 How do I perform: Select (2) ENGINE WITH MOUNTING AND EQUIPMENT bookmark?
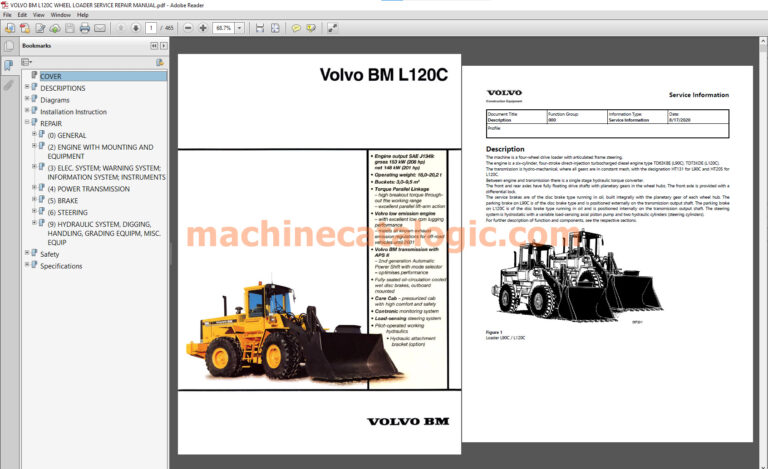(x=100, y=151)
